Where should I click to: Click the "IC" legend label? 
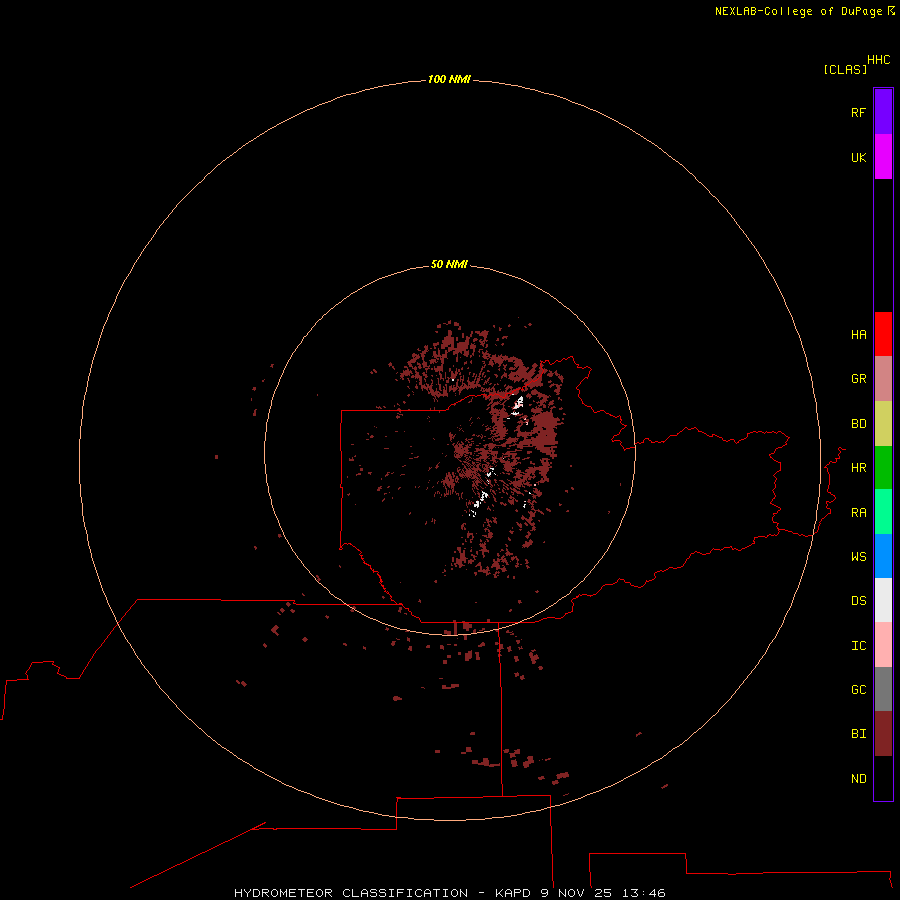pyautogui.click(x=859, y=646)
